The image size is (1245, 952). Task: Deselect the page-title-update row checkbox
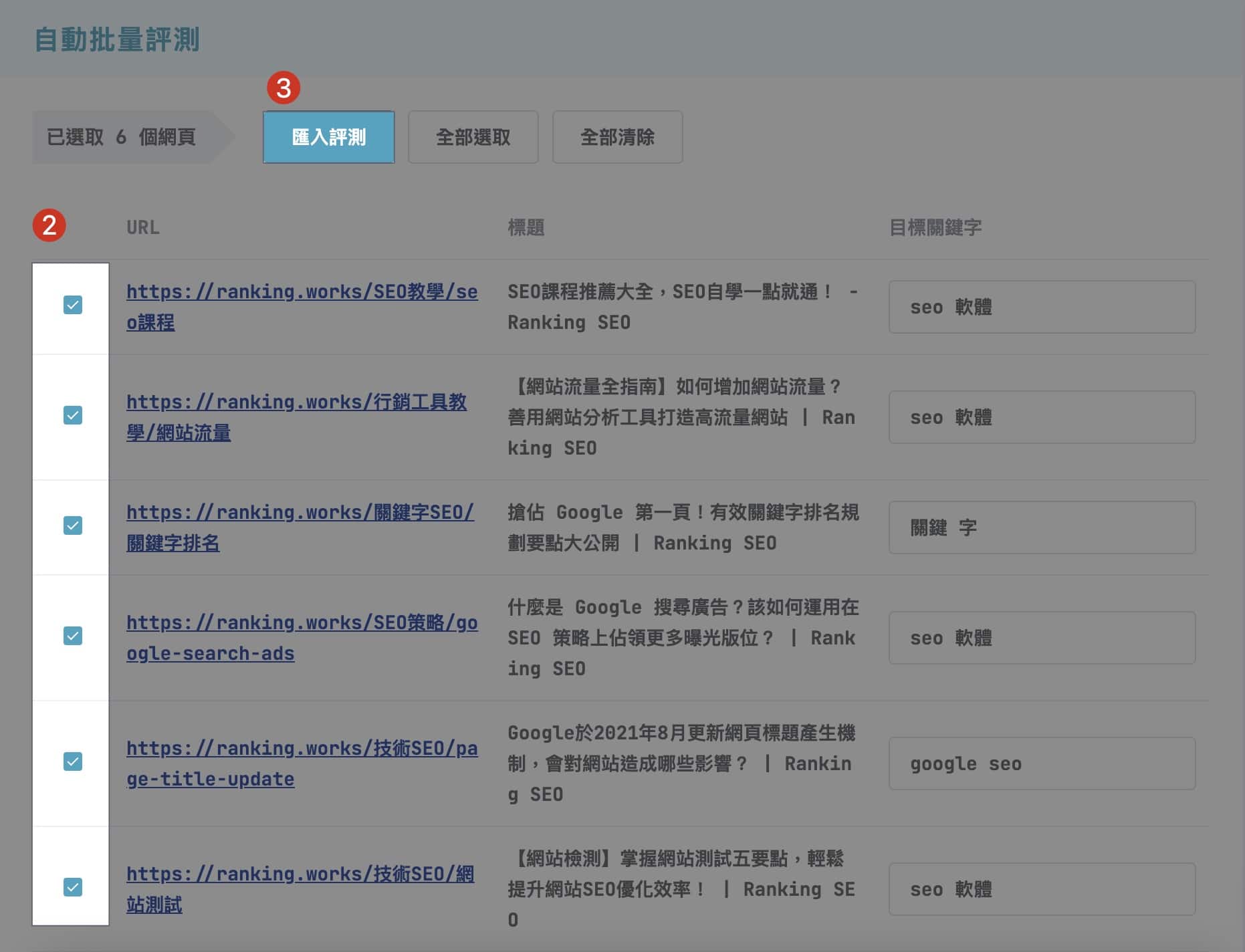pyautogui.click(x=73, y=761)
